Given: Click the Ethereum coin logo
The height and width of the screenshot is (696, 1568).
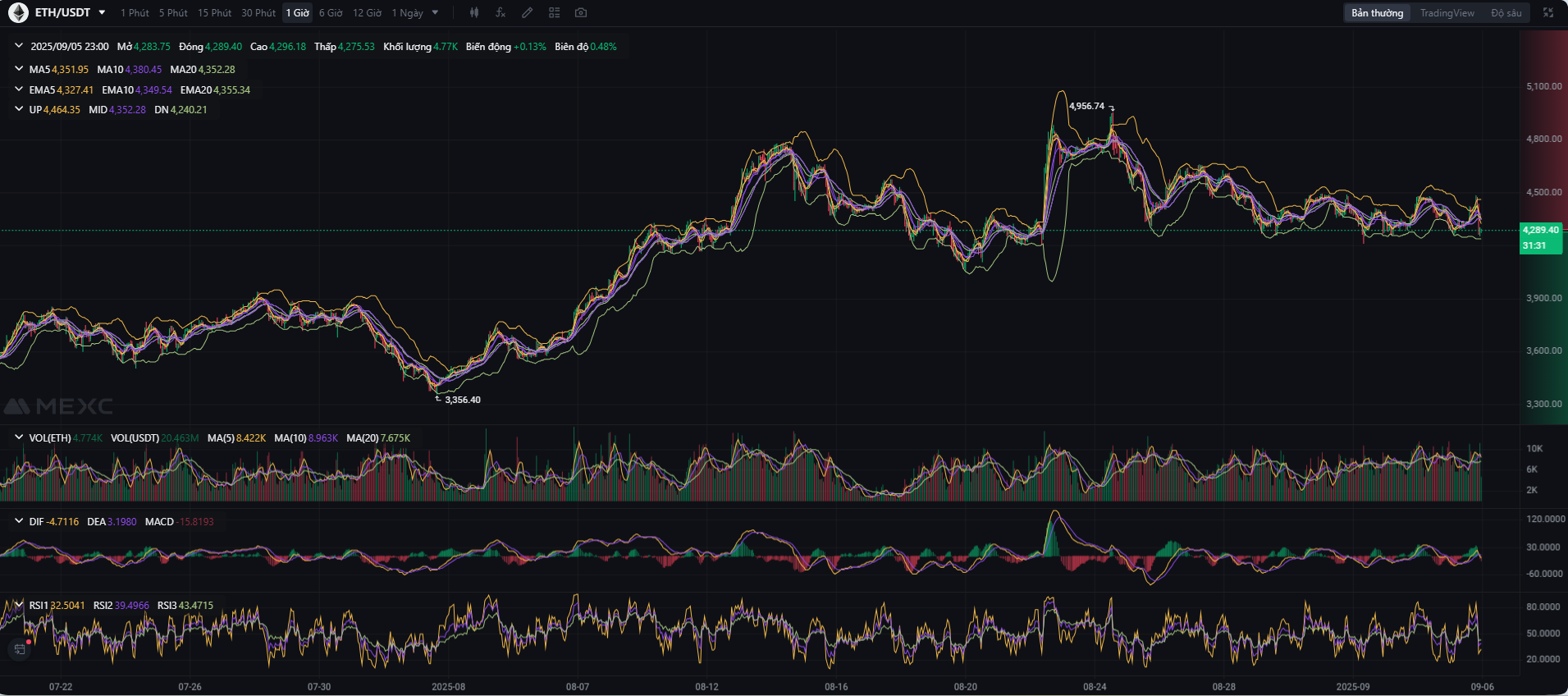Looking at the screenshot, I should click(x=18, y=13).
